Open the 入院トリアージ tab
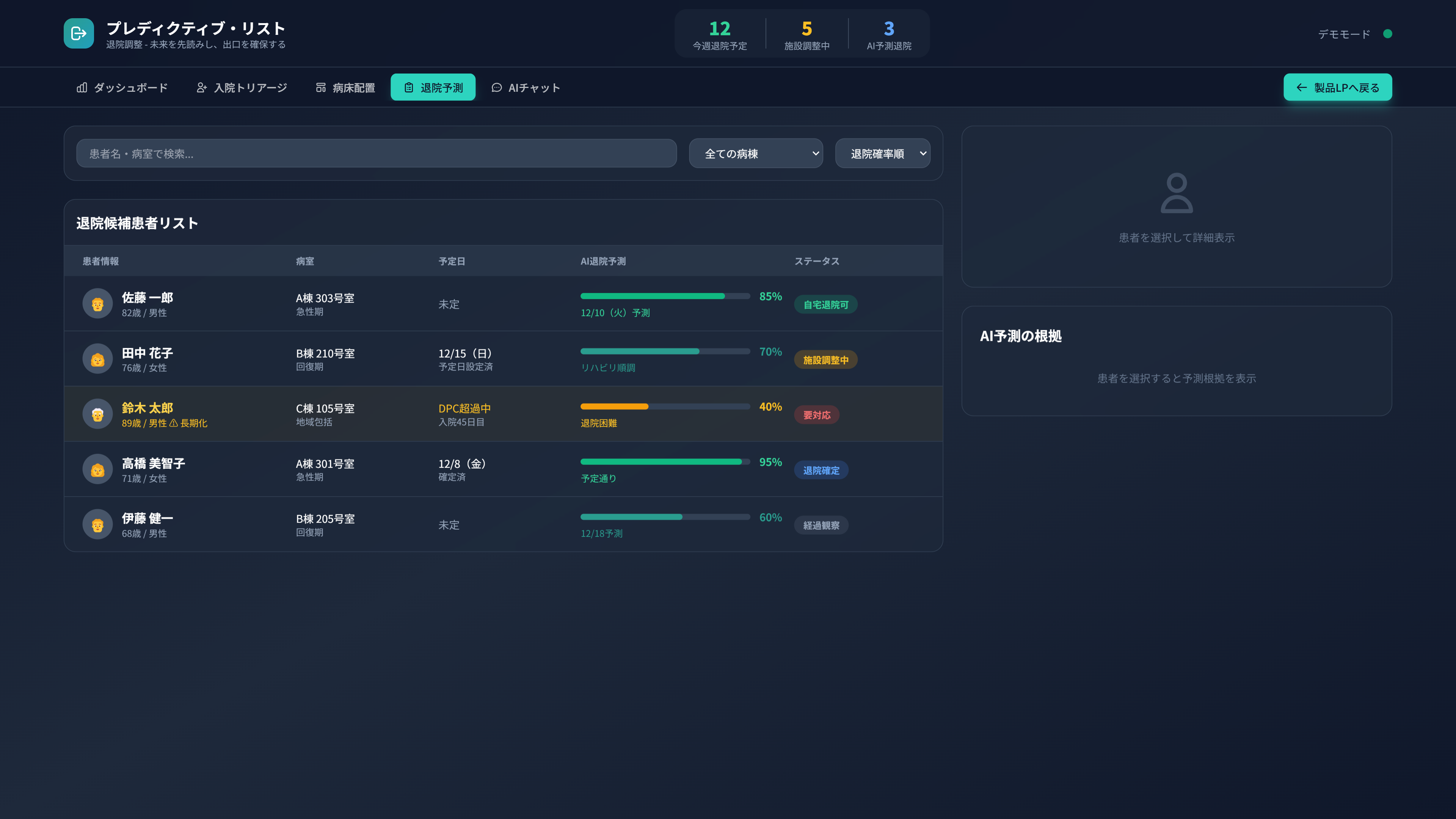The height and width of the screenshot is (819, 1456). coord(242,88)
